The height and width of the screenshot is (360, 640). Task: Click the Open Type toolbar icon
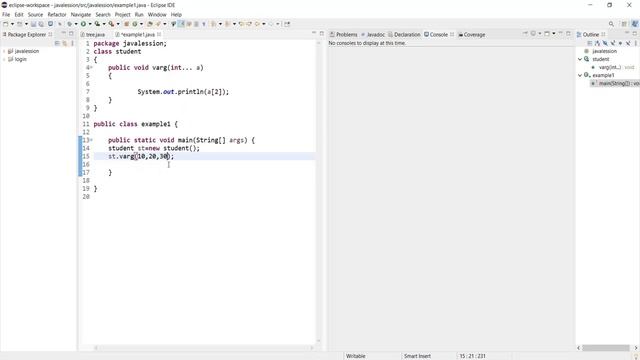coord(150,24)
